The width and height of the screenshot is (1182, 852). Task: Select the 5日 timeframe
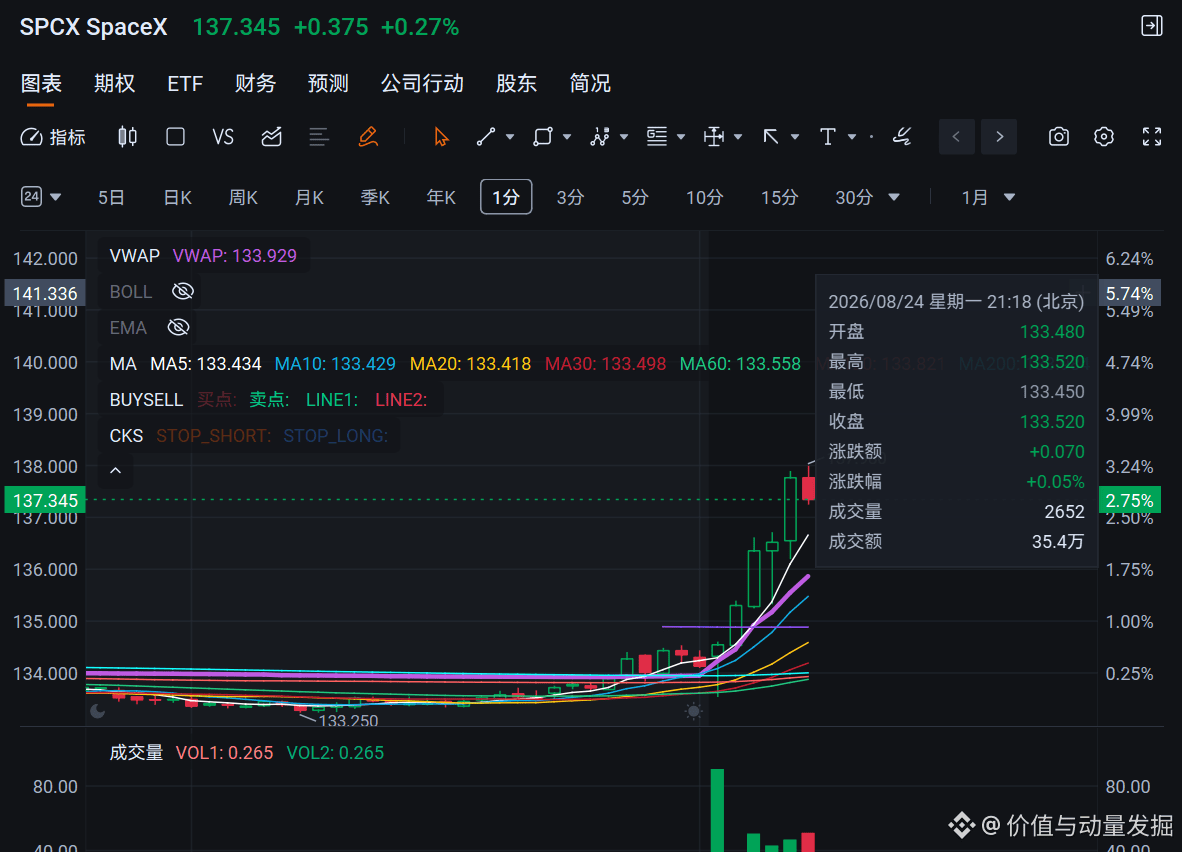112,198
